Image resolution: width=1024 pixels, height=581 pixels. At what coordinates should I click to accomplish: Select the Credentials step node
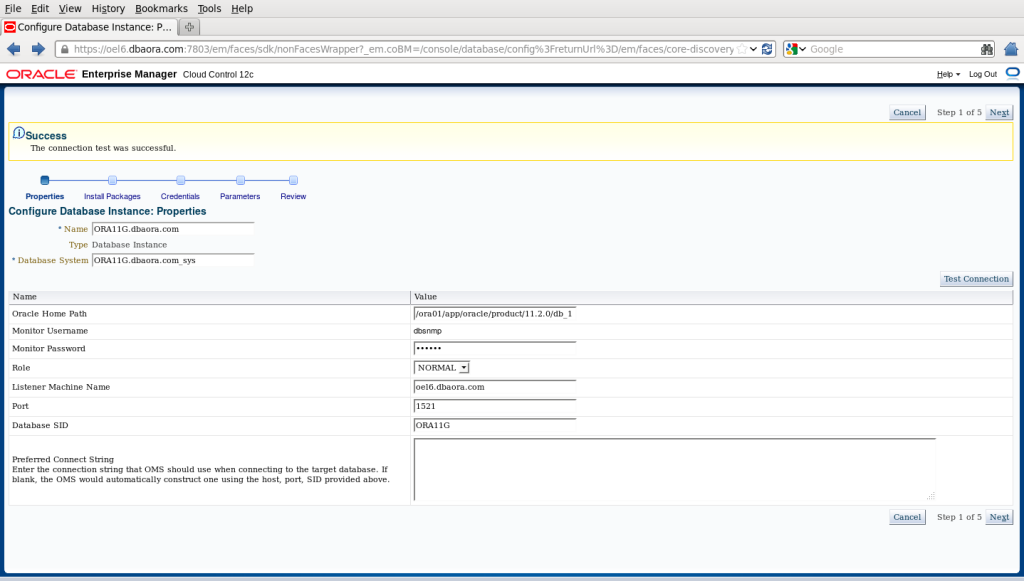180,180
